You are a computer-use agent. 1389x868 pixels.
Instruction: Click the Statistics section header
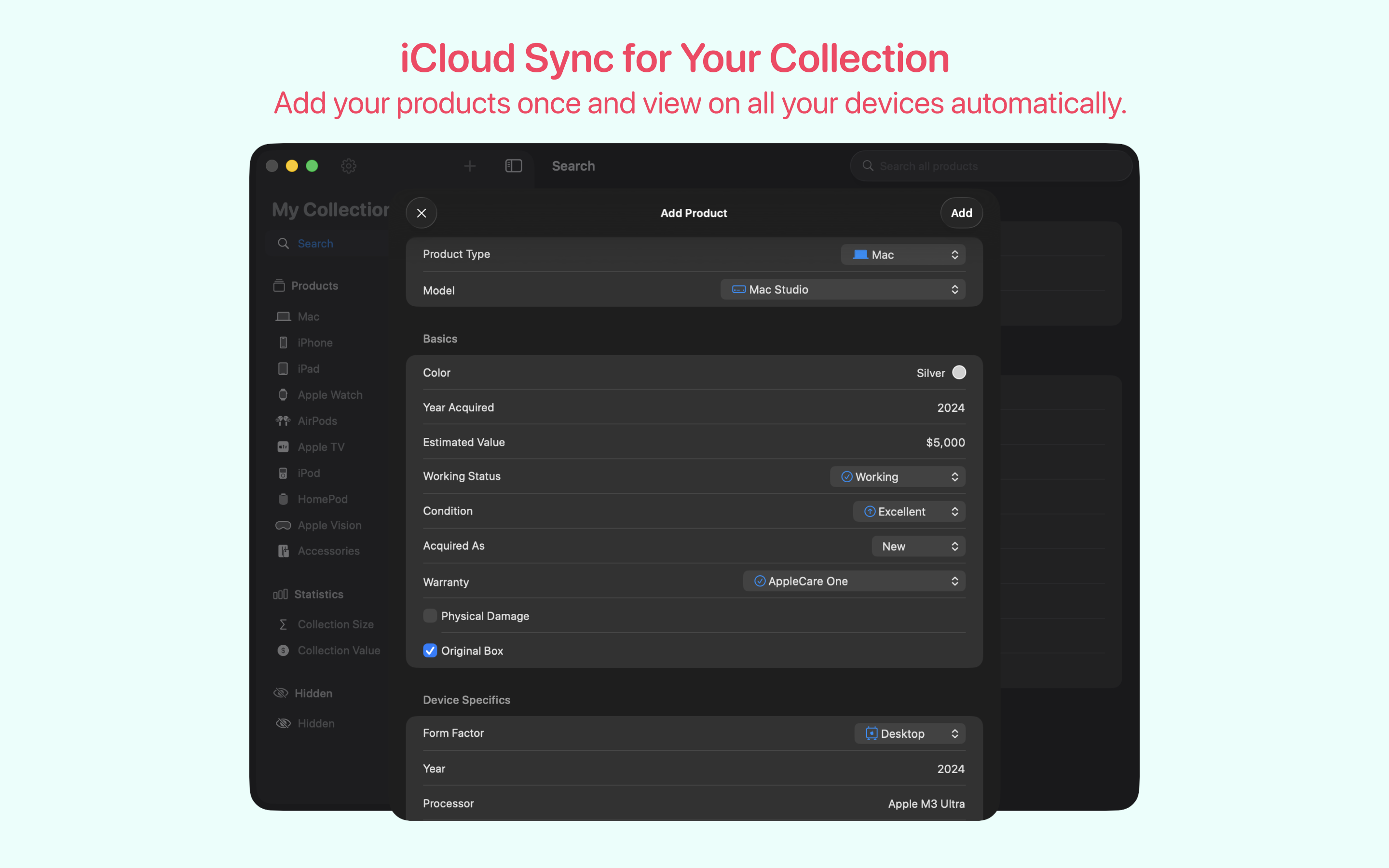pyautogui.click(x=318, y=594)
